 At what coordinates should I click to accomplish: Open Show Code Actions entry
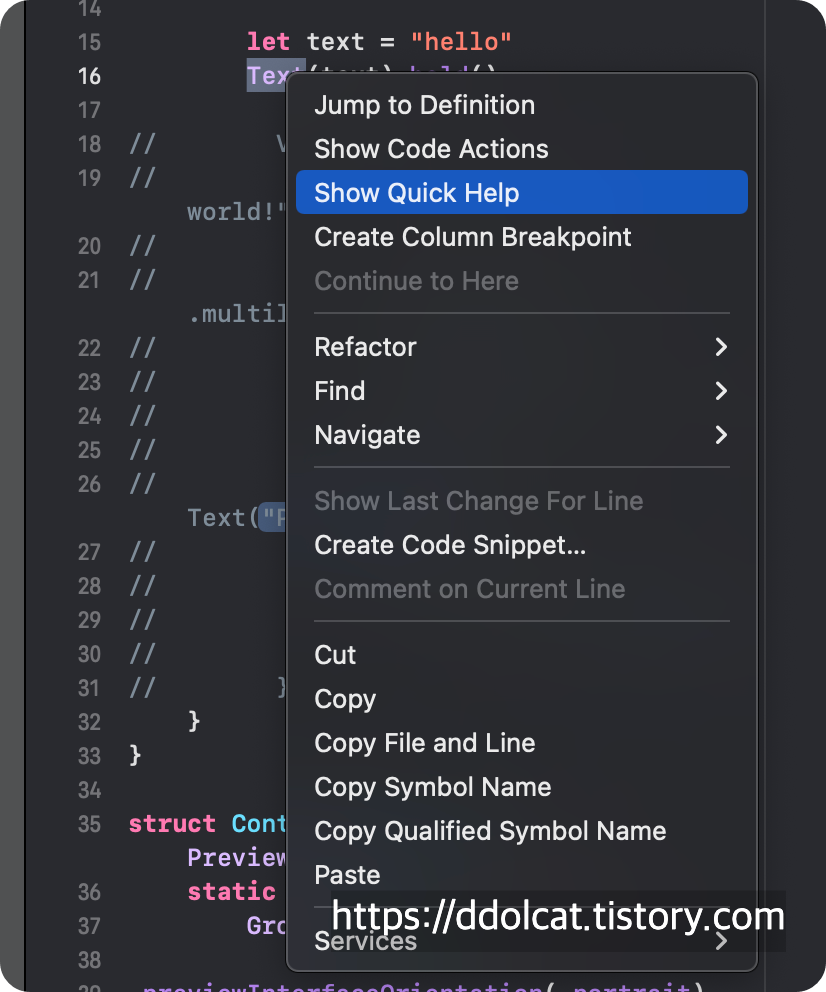click(431, 149)
